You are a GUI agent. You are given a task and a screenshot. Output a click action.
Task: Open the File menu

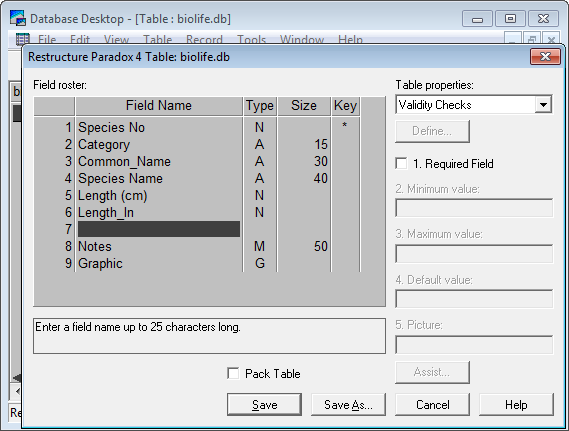coord(47,39)
